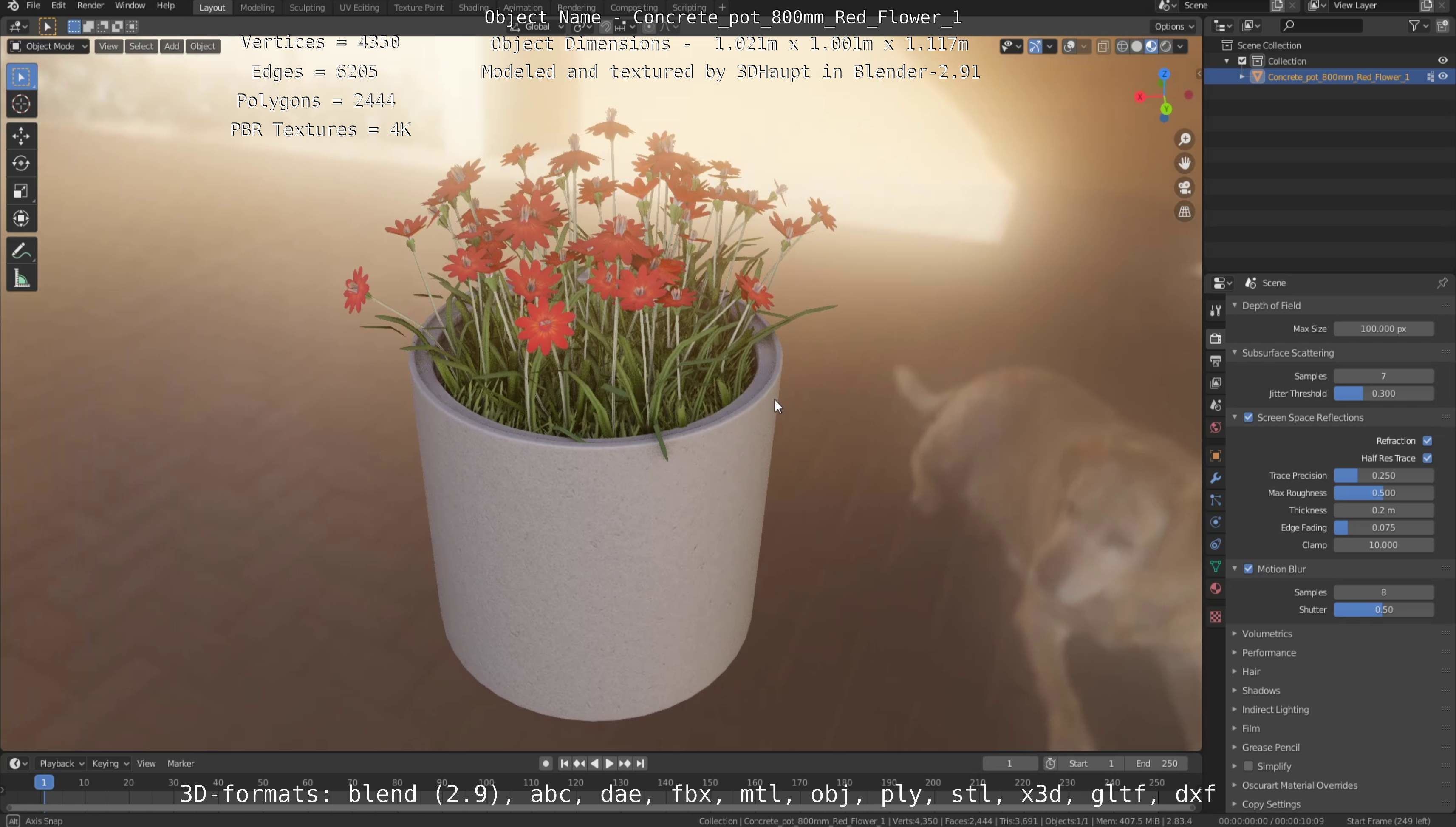Adjust the Max Roughness slider

[1383, 493]
